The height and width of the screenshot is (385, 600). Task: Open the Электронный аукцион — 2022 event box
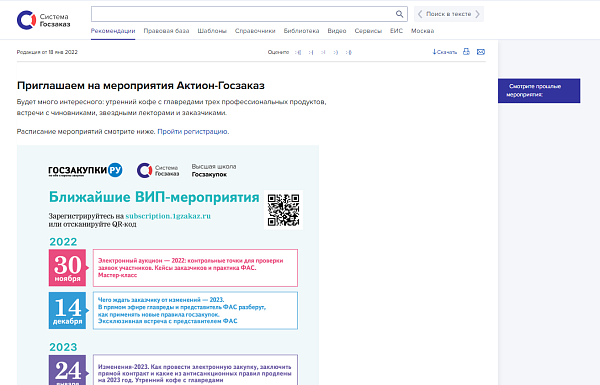(x=195, y=268)
